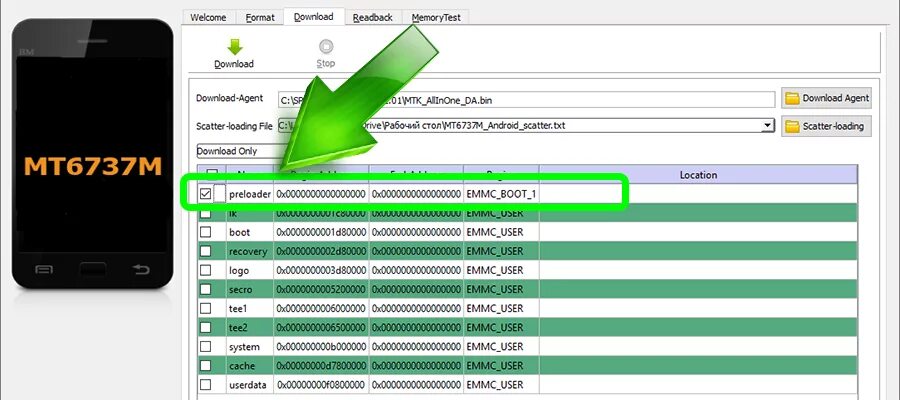Click the secro partition name

[x=240, y=289]
